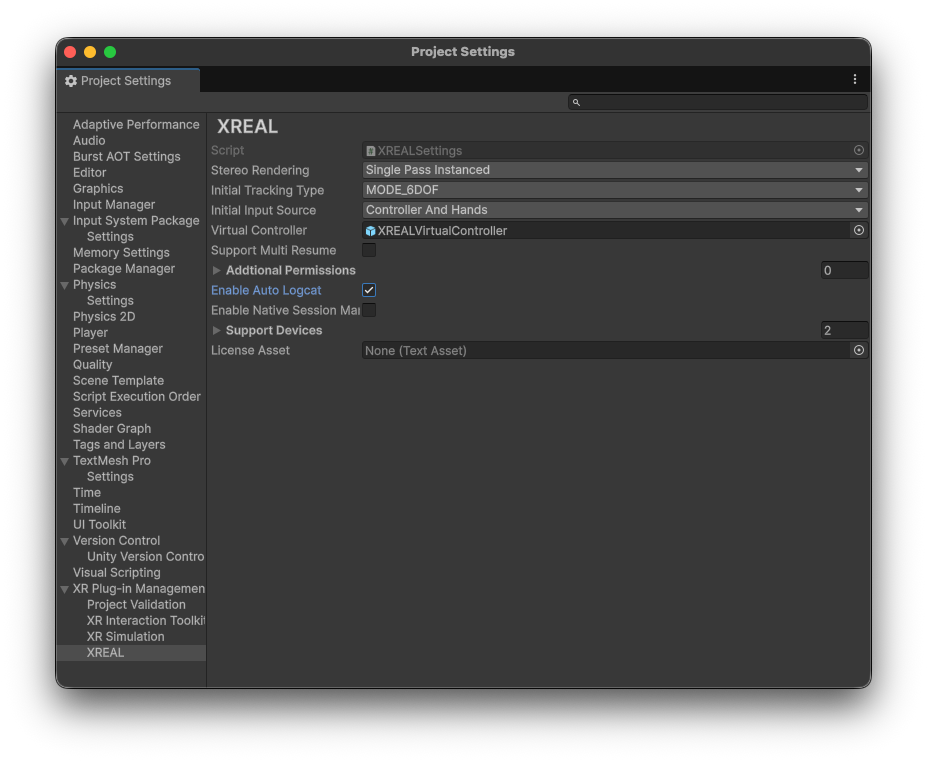Open the Initial Tracking Type dropdown

coord(614,190)
